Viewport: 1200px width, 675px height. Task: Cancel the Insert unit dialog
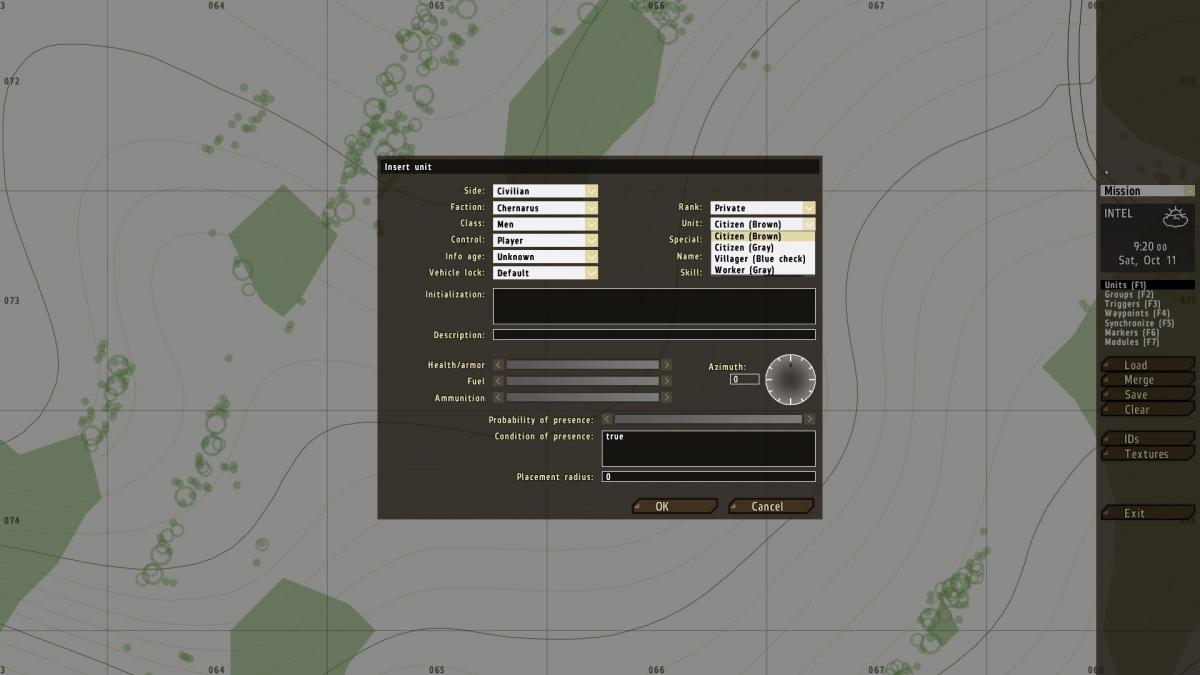768,506
